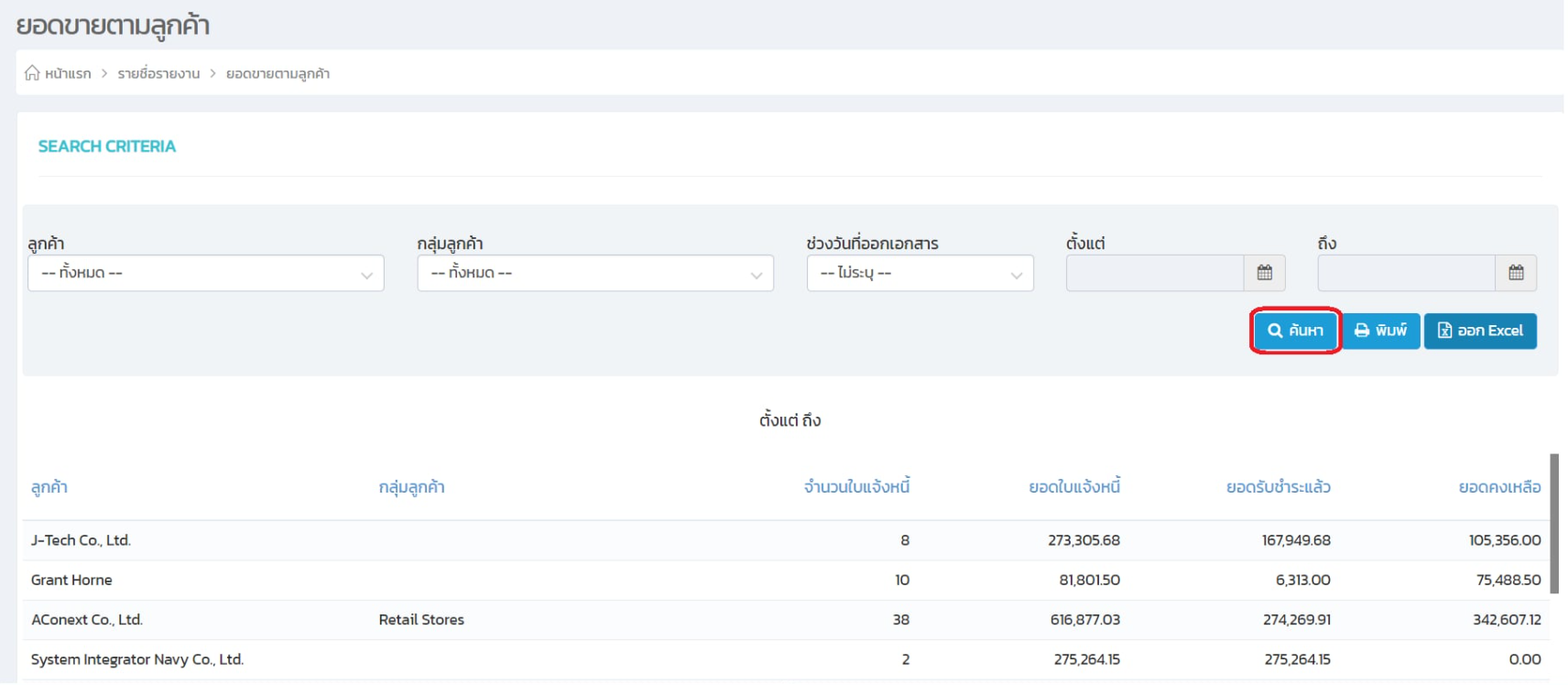Click the ตั้งแต่ date input field
The height and width of the screenshot is (685, 1568).
(1155, 273)
